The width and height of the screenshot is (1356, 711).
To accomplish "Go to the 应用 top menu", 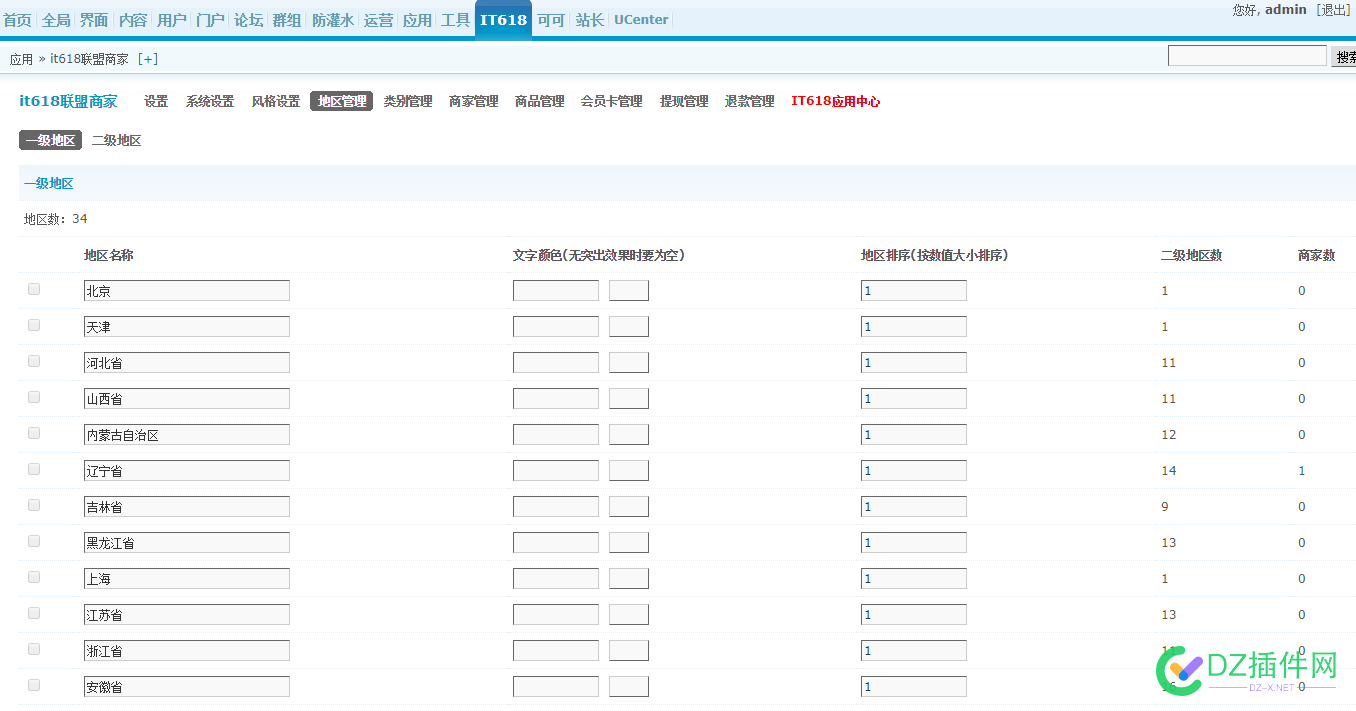I will pos(417,20).
